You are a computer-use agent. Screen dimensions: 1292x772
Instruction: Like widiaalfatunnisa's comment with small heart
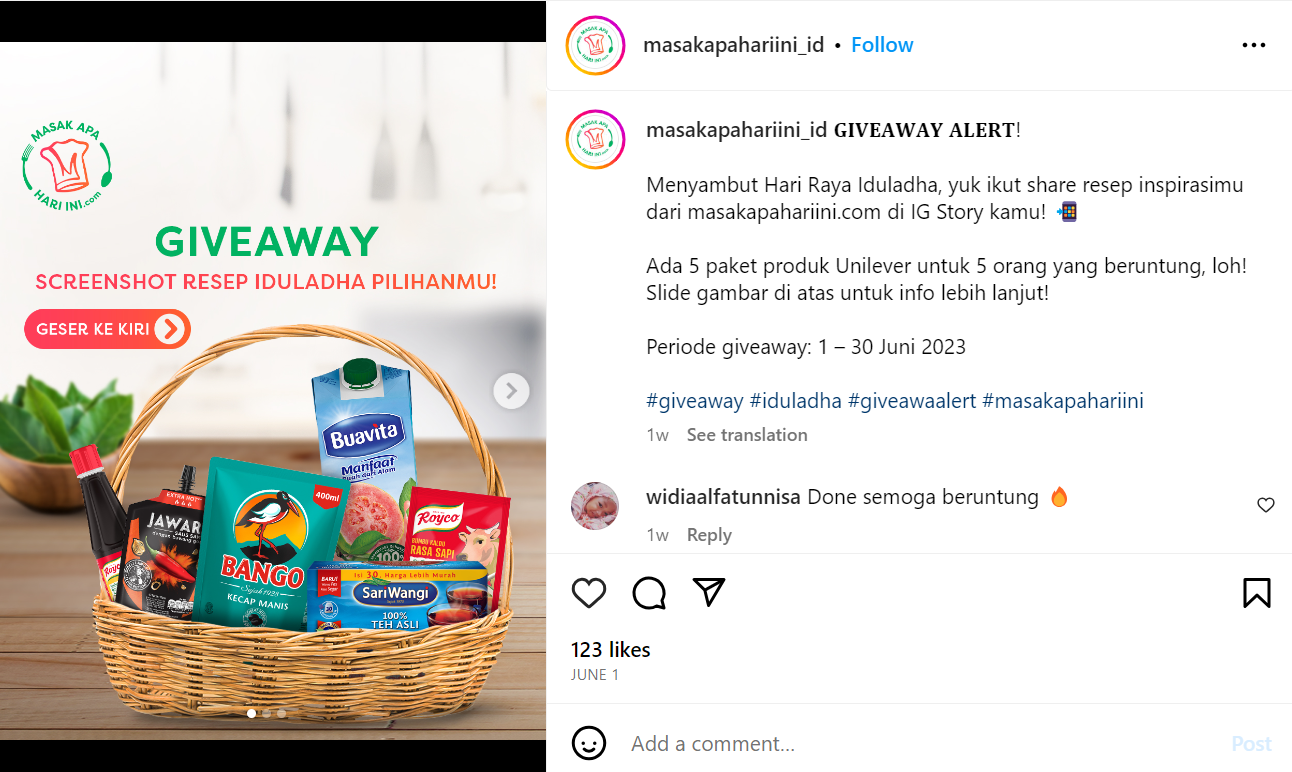pyautogui.click(x=1266, y=505)
